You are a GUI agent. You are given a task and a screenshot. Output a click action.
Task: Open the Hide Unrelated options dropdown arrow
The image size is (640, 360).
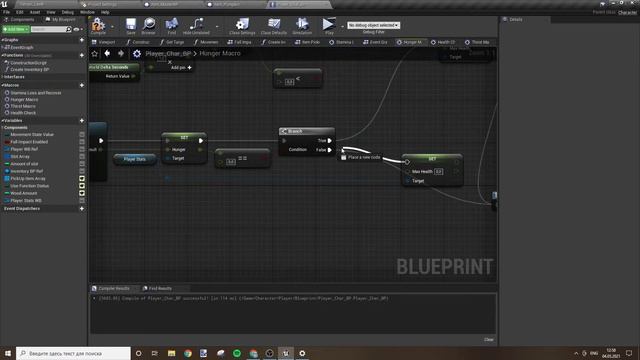[x=217, y=27]
